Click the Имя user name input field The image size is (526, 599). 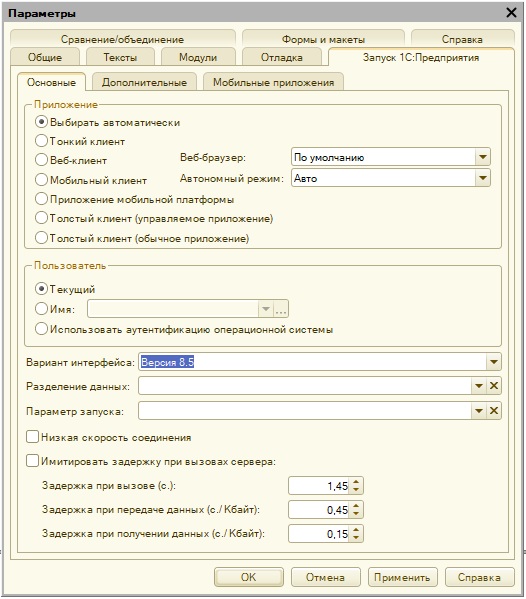point(173,309)
